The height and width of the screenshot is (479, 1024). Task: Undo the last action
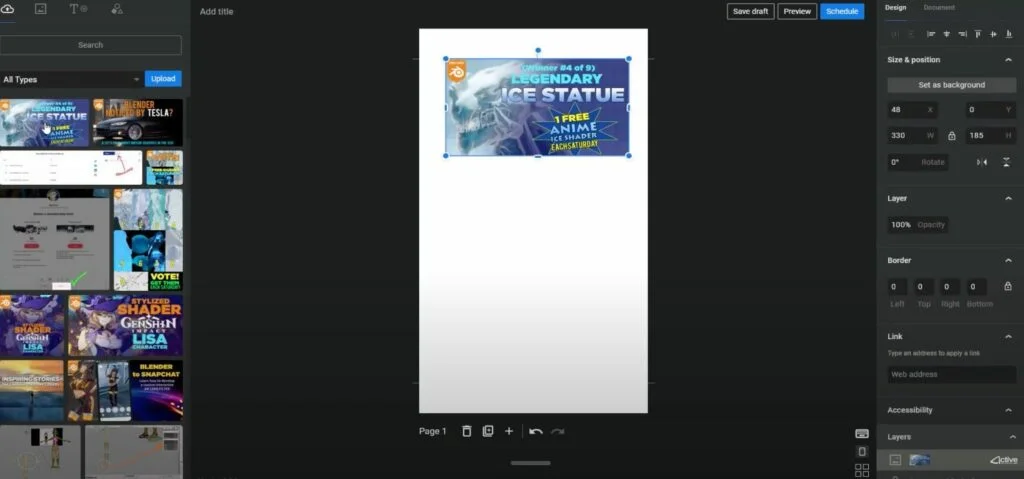pyautogui.click(x=536, y=431)
